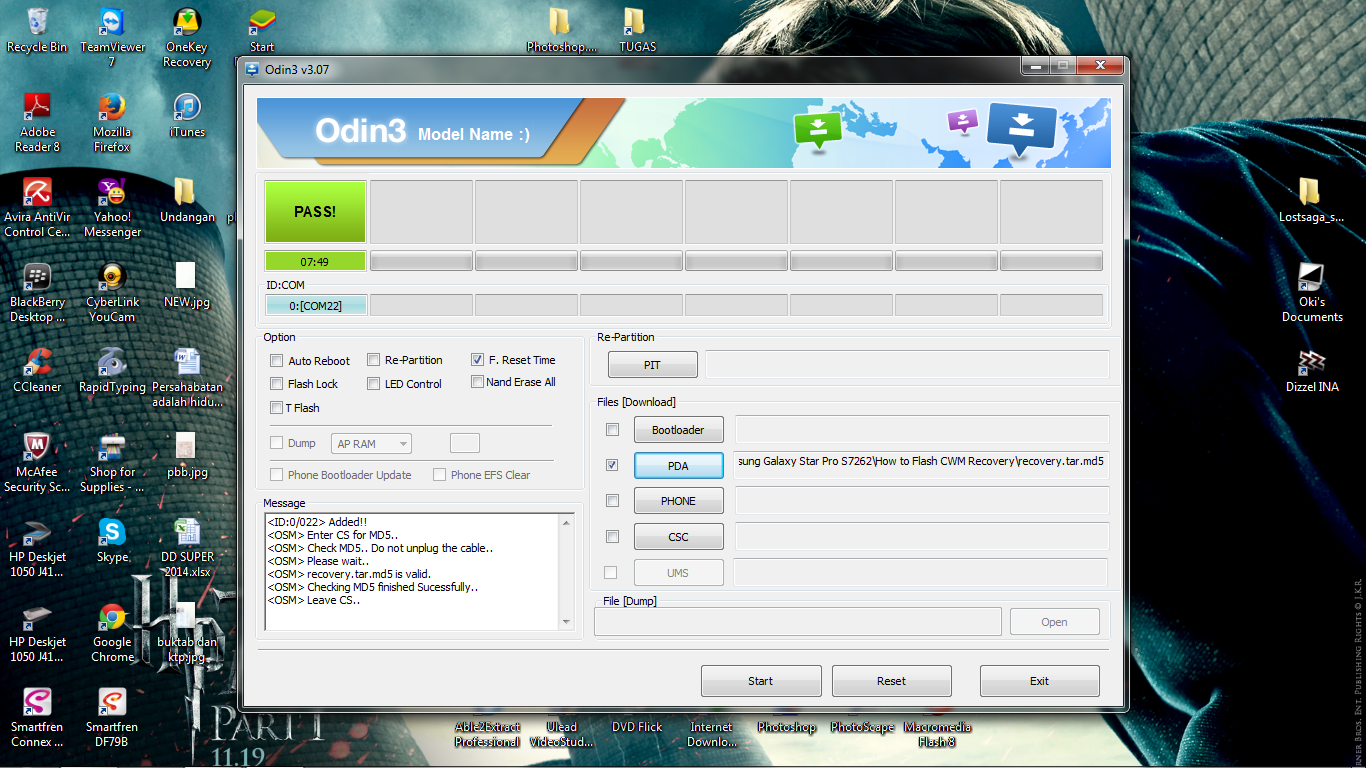This screenshot has height=768, width=1366.
Task: Toggle the LED Control checkbox
Action: (x=373, y=384)
